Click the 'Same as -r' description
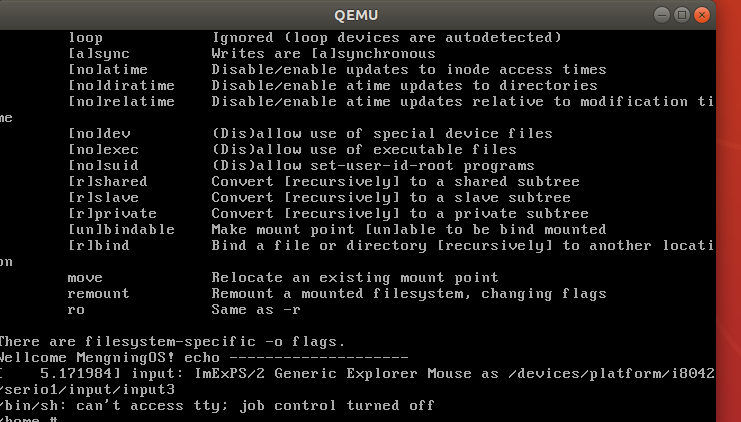 [x=256, y=310]
